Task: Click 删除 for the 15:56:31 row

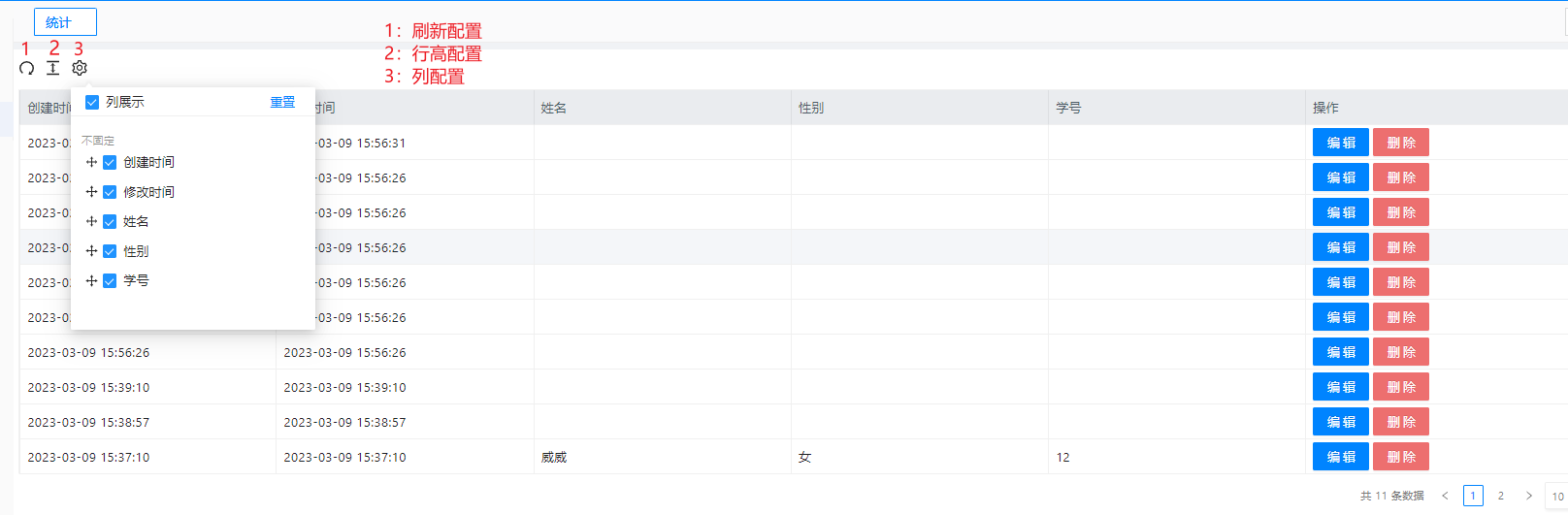Action: coord(1401,143)
